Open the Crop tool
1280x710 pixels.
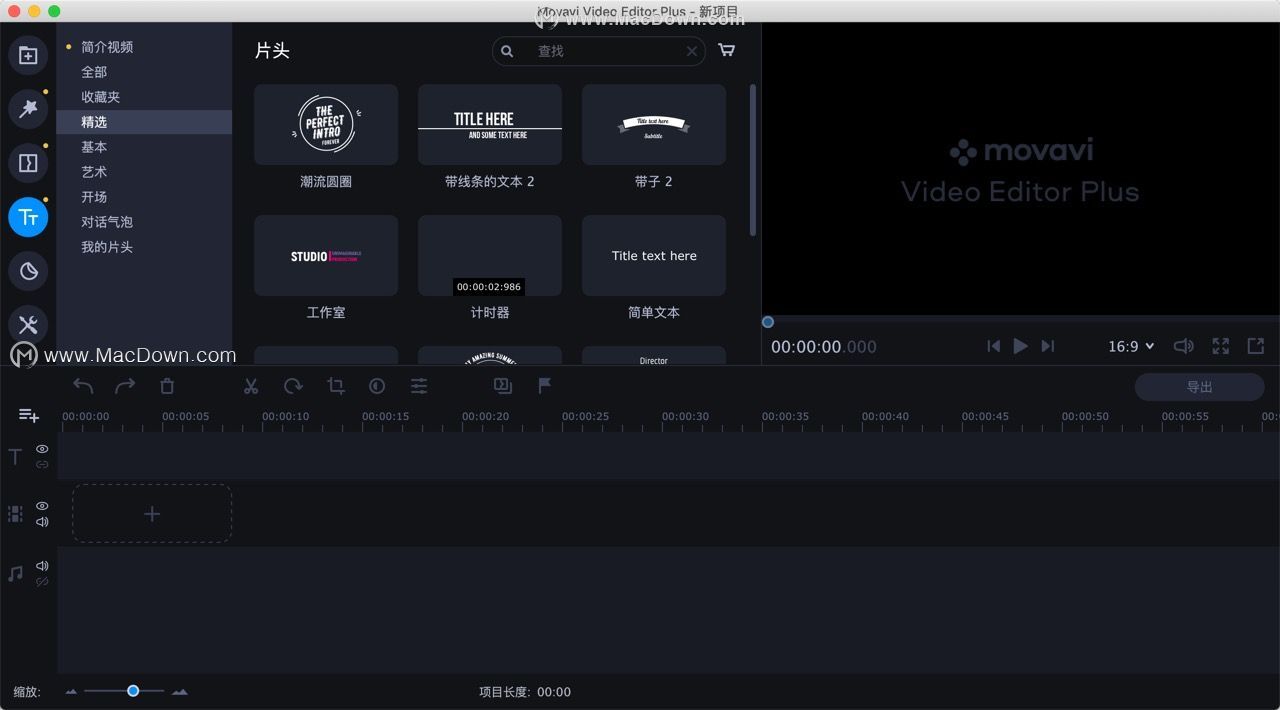tap(336, 386)
